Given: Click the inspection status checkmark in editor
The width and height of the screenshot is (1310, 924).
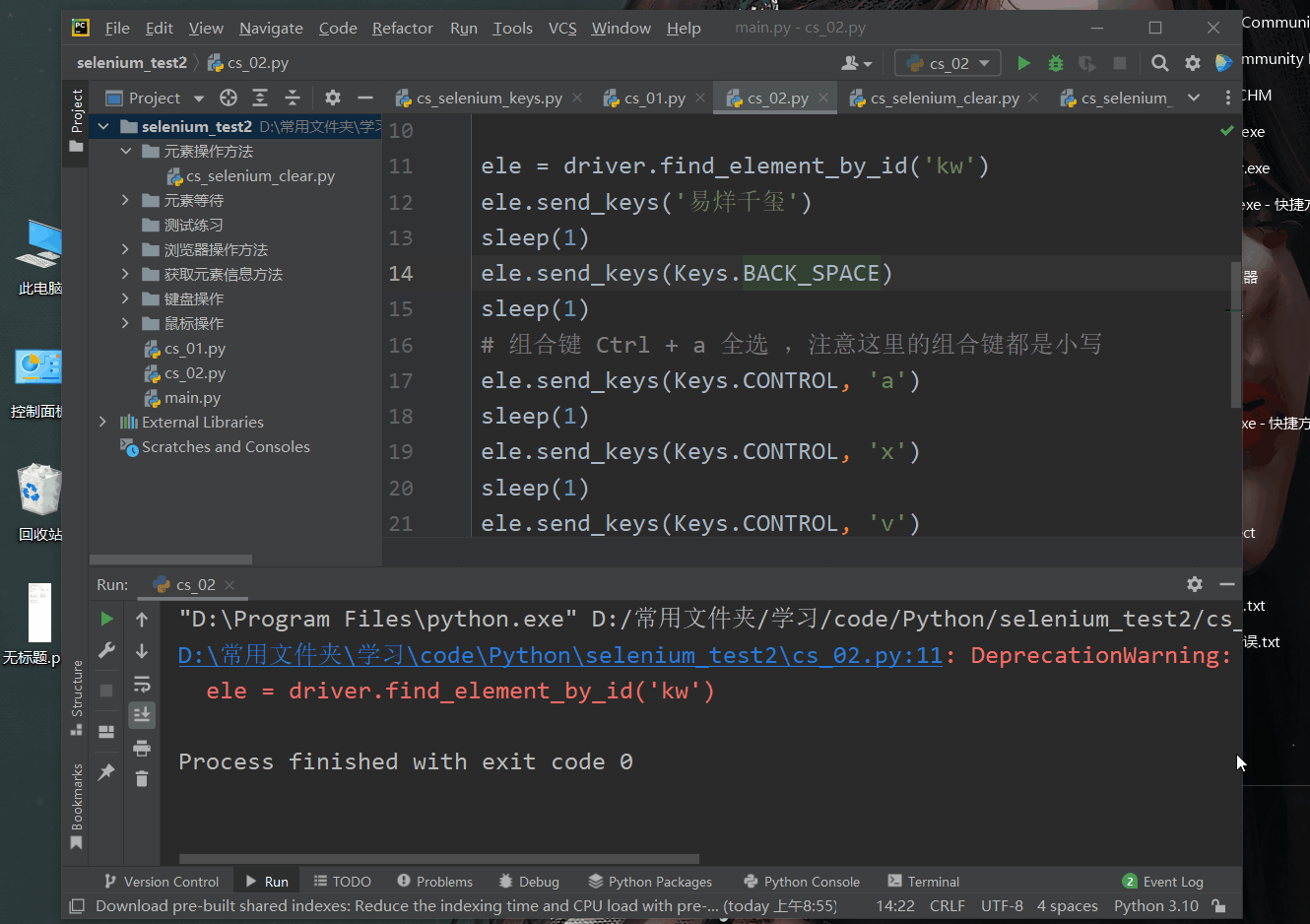Looking at the screenshot, I should click(x=1226, y=130).
